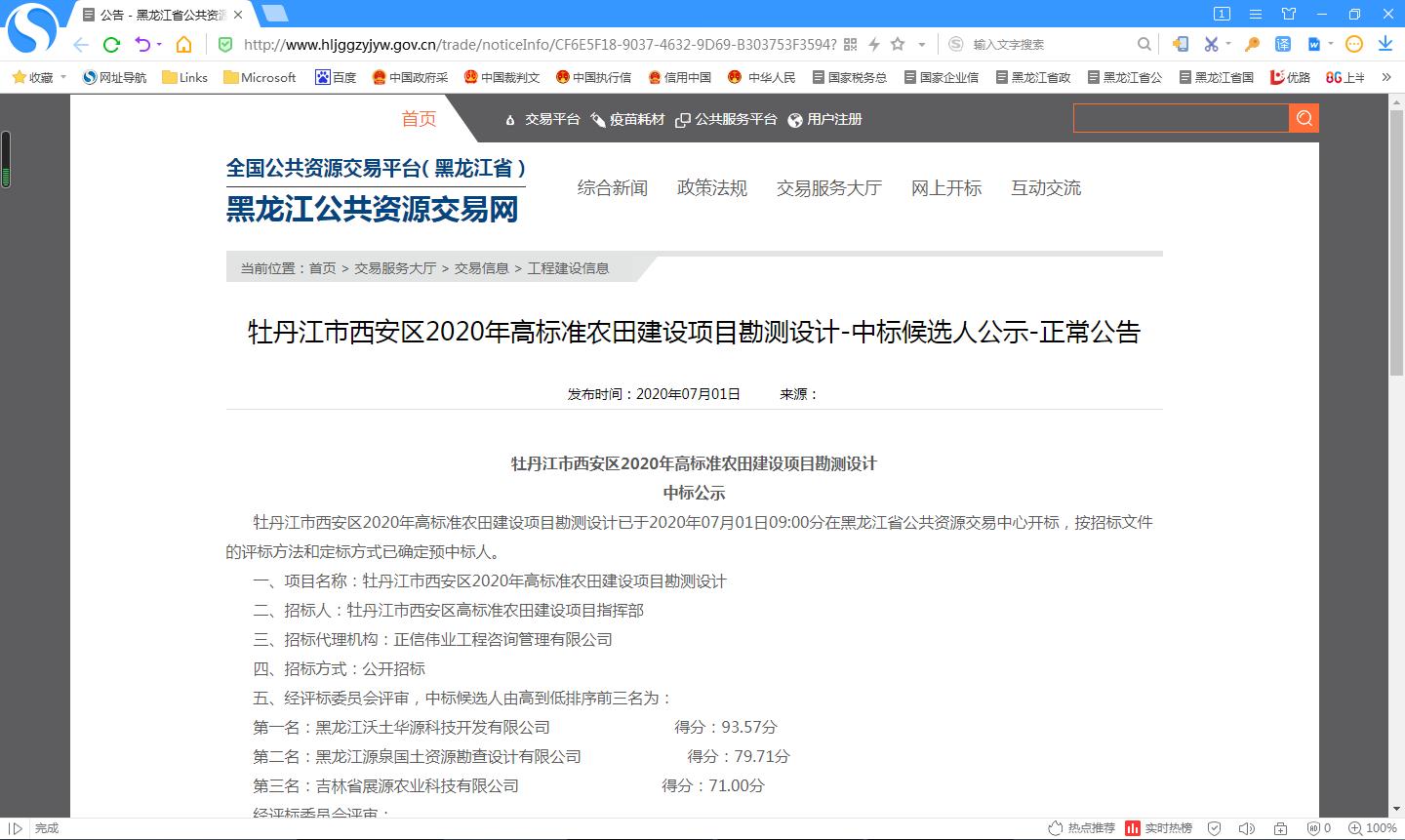Open a new browser tab

[275, 14]
